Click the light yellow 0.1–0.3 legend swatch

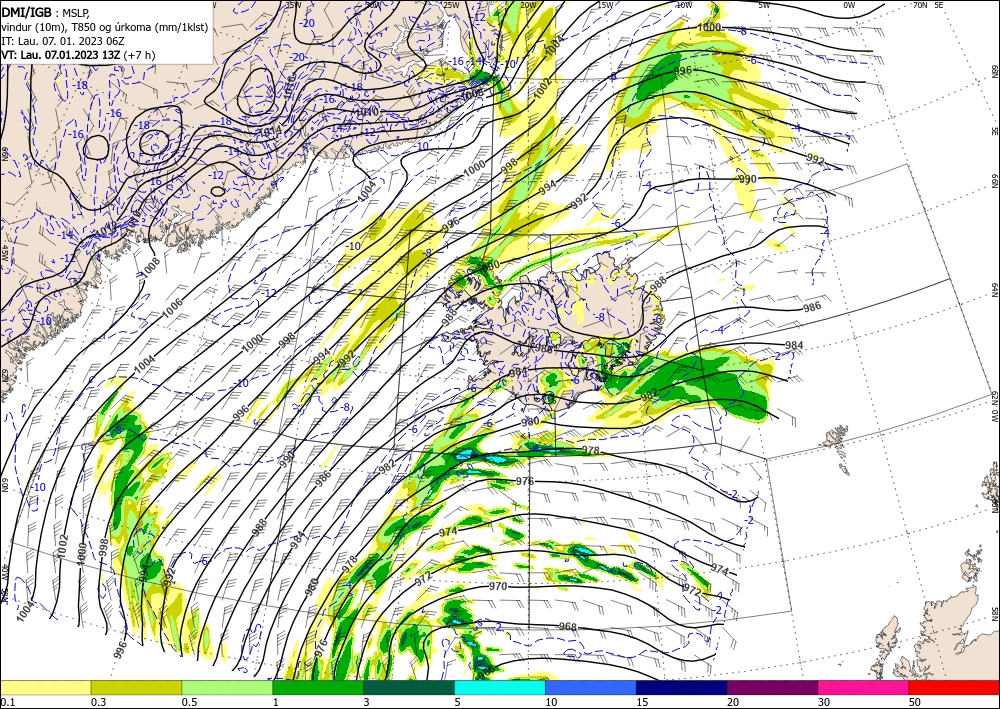[45, 687]
